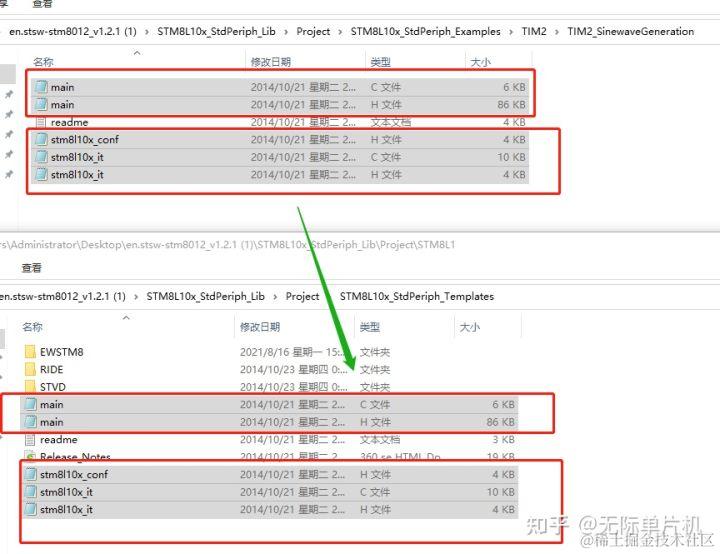Go to STM8L10x_StdPeriph_Lib breadcrumb in Templates window
This screenshot has height=554, width=720.
coord(205,296)
